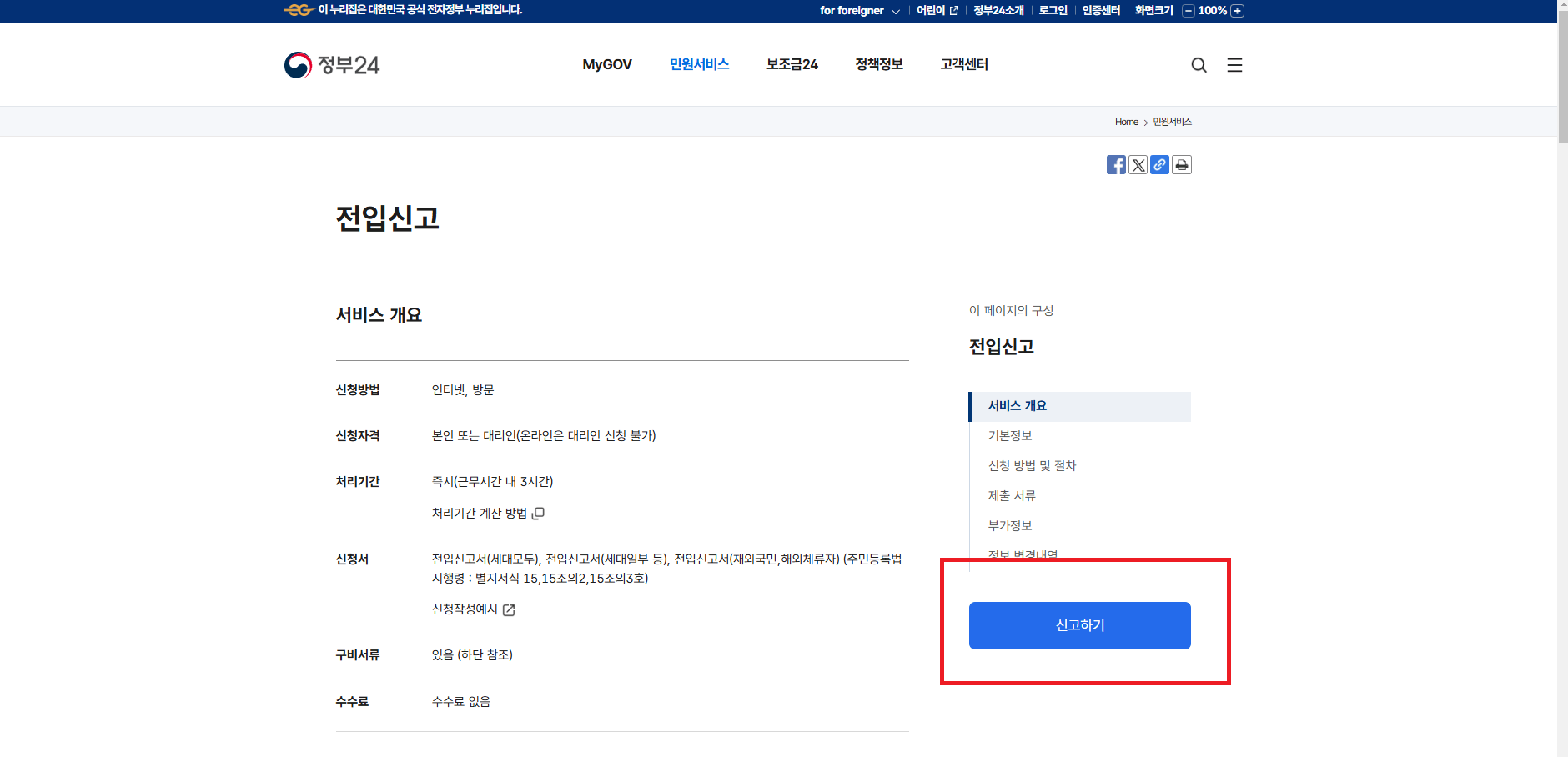Navigate to MyGOV
This screenshot has width=1568, height=757.
[607, 64]
